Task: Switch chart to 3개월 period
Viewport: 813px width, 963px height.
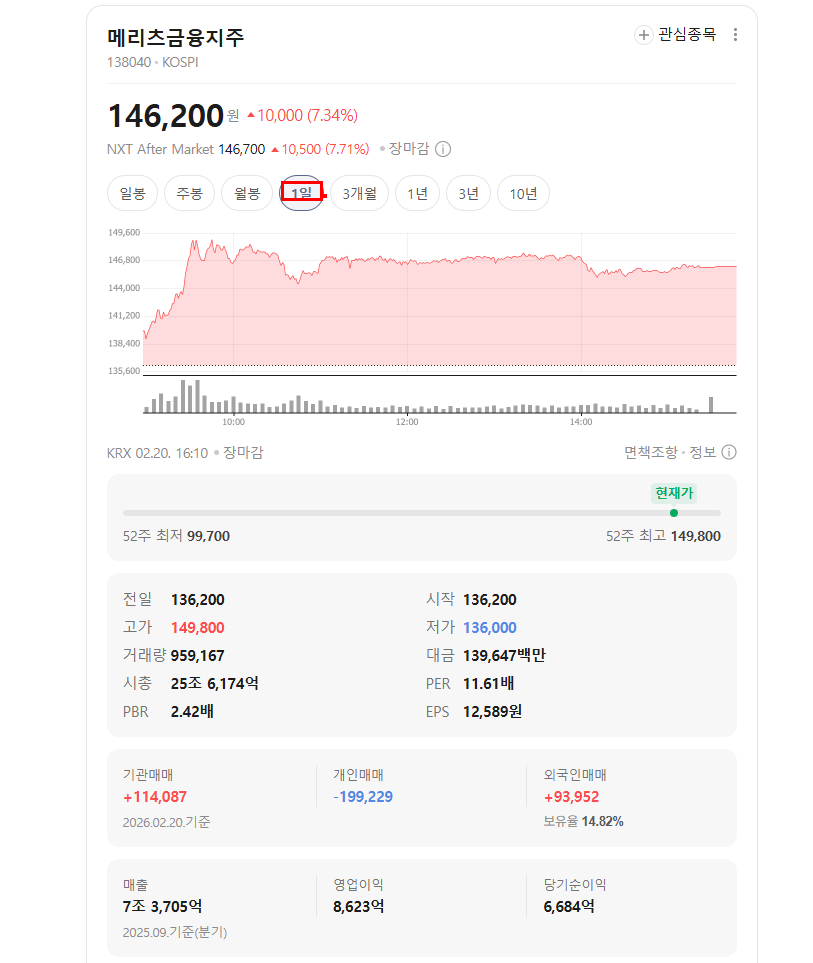Action: click(x=359, y=193)
